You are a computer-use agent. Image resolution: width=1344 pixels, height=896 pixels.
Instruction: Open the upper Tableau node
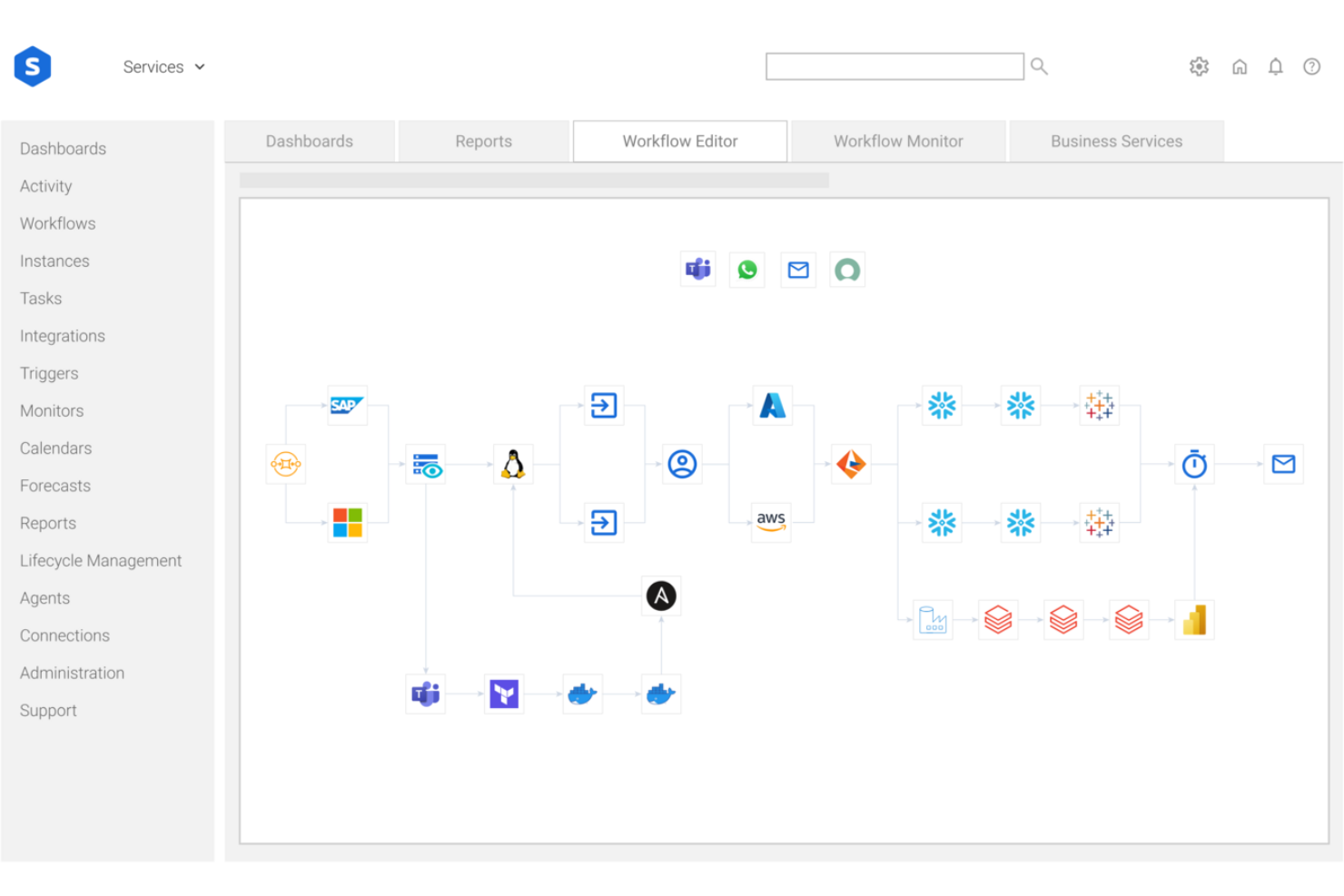[1100, 406]
